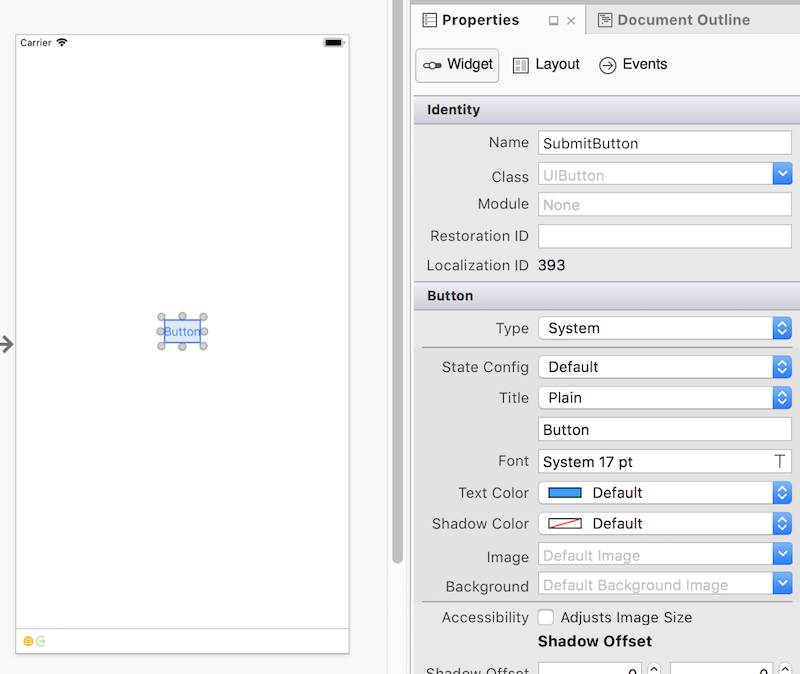Click the Properties panel list icon
This screenshot has width=800, height=674.
(430, 19)
